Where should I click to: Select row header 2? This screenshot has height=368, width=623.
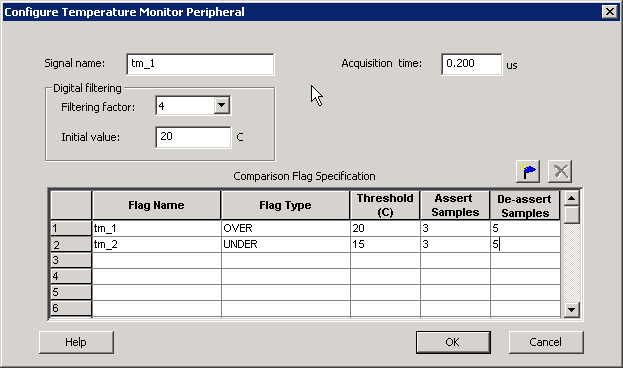point(71,244)
